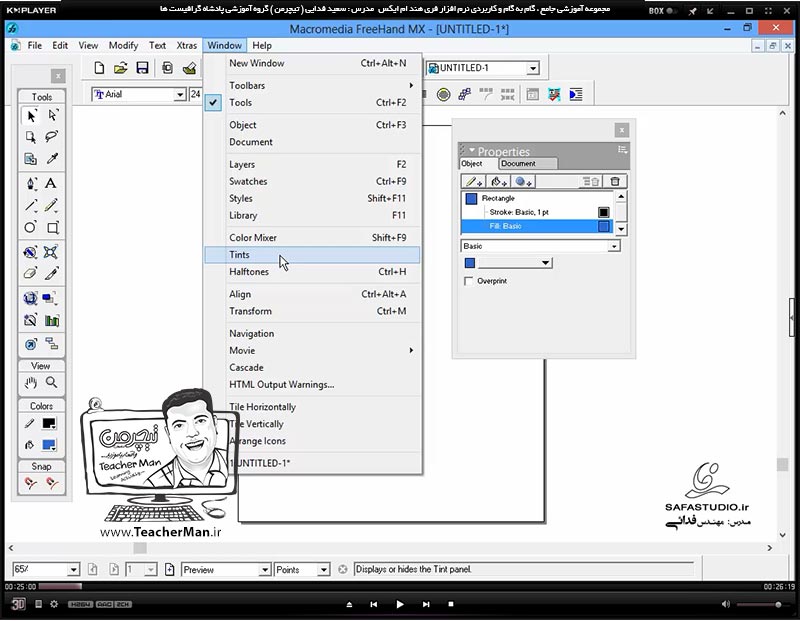This screenshot has height=621, width=800.
Task: Click KMPlayer settings gear icon
Action: (54, 604)
